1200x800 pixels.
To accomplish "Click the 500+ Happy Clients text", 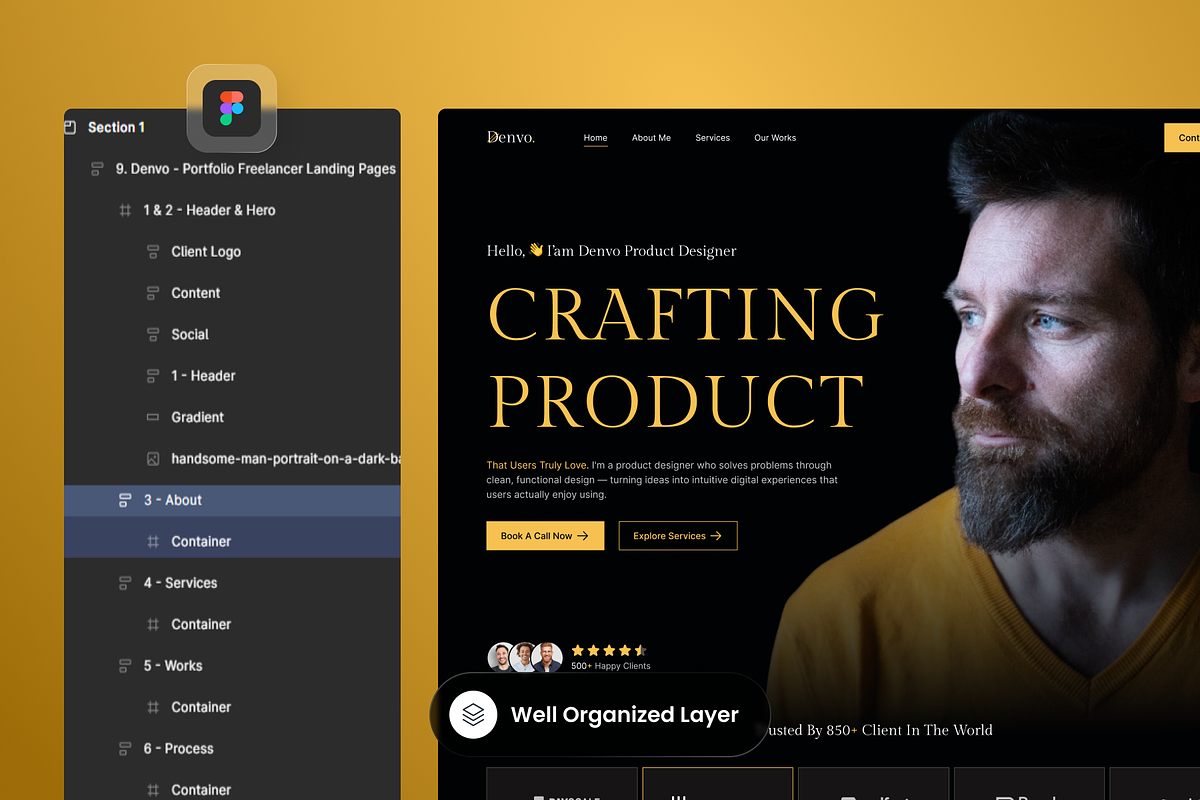I will [611, 666].
